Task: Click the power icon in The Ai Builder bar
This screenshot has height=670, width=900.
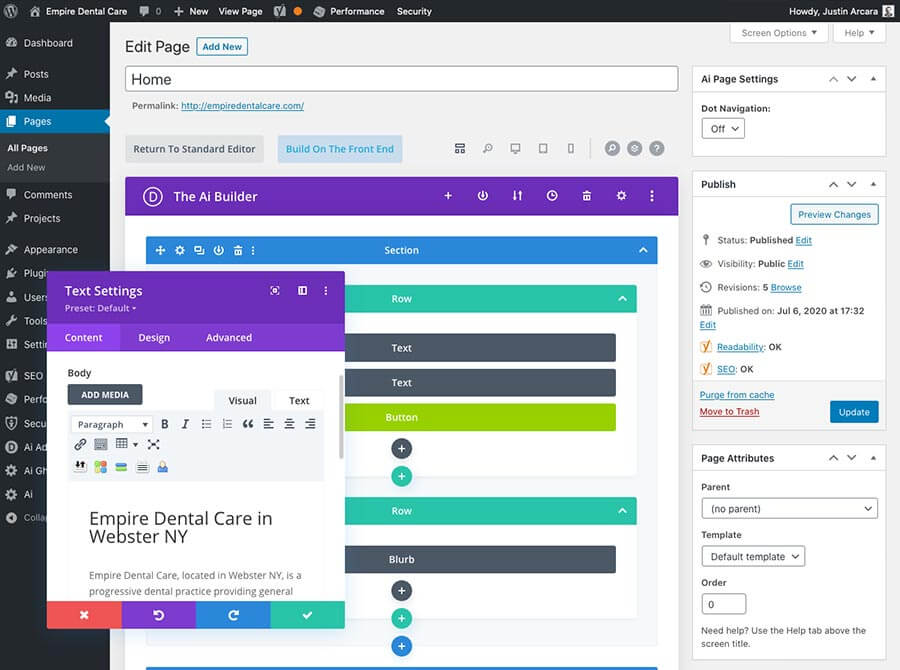Action: pyautogui.click(x=483, y=196)
